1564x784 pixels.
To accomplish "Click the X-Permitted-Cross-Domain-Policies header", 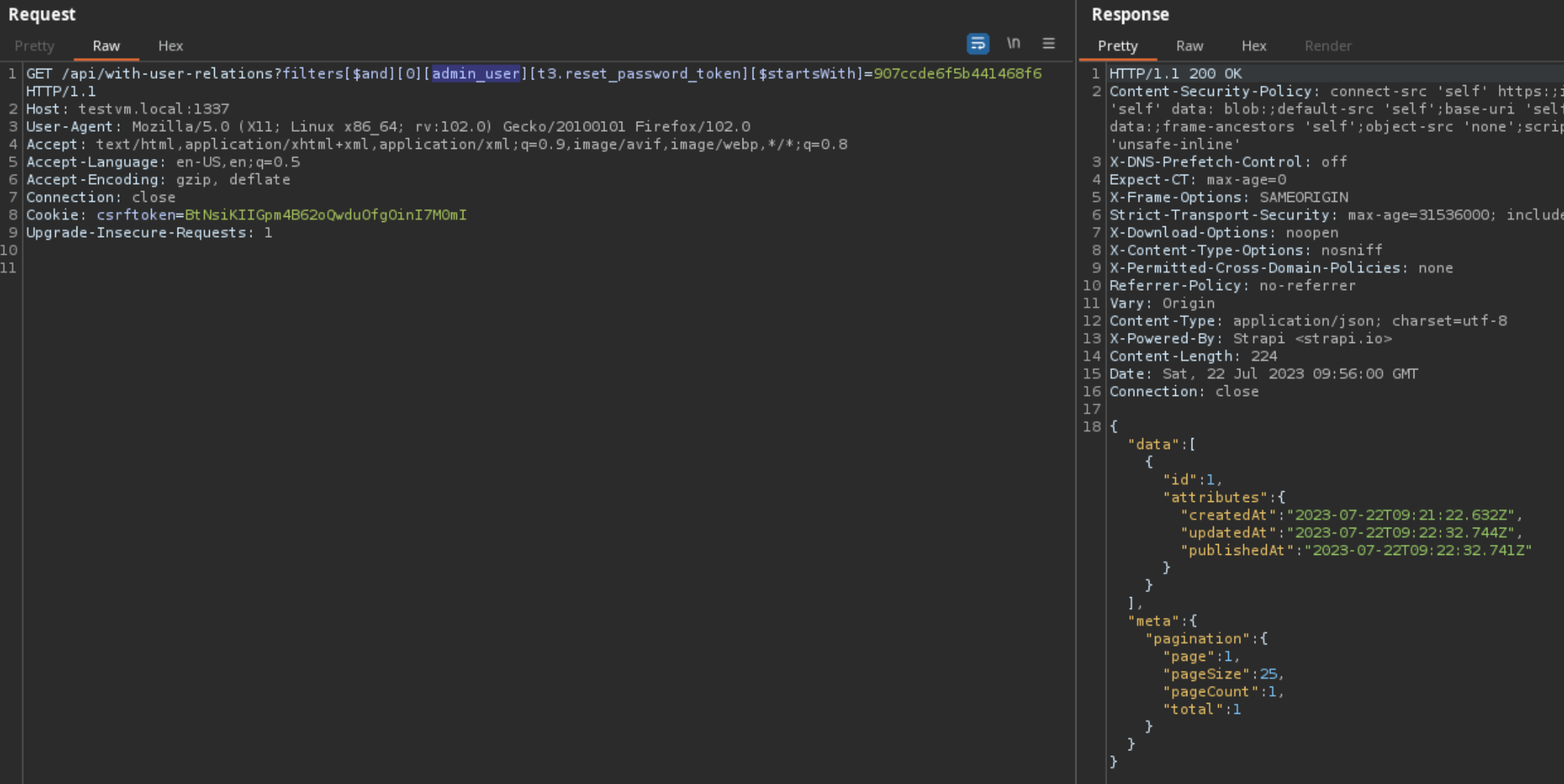I will click(x=1281, y=268).
